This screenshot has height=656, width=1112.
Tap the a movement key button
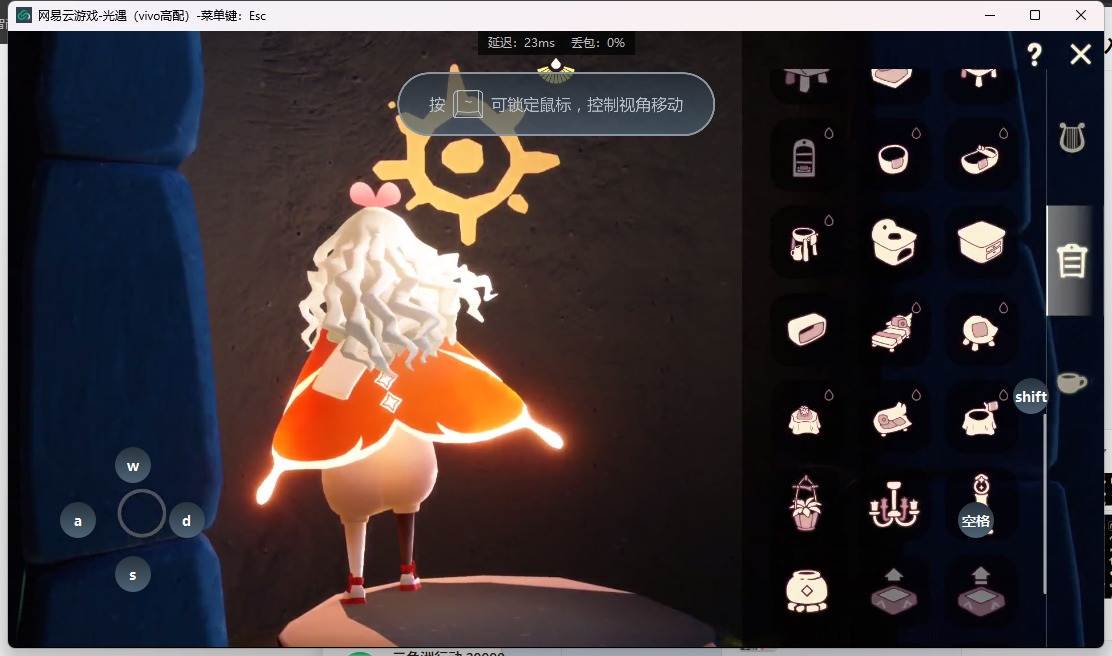tap(78, 521)
